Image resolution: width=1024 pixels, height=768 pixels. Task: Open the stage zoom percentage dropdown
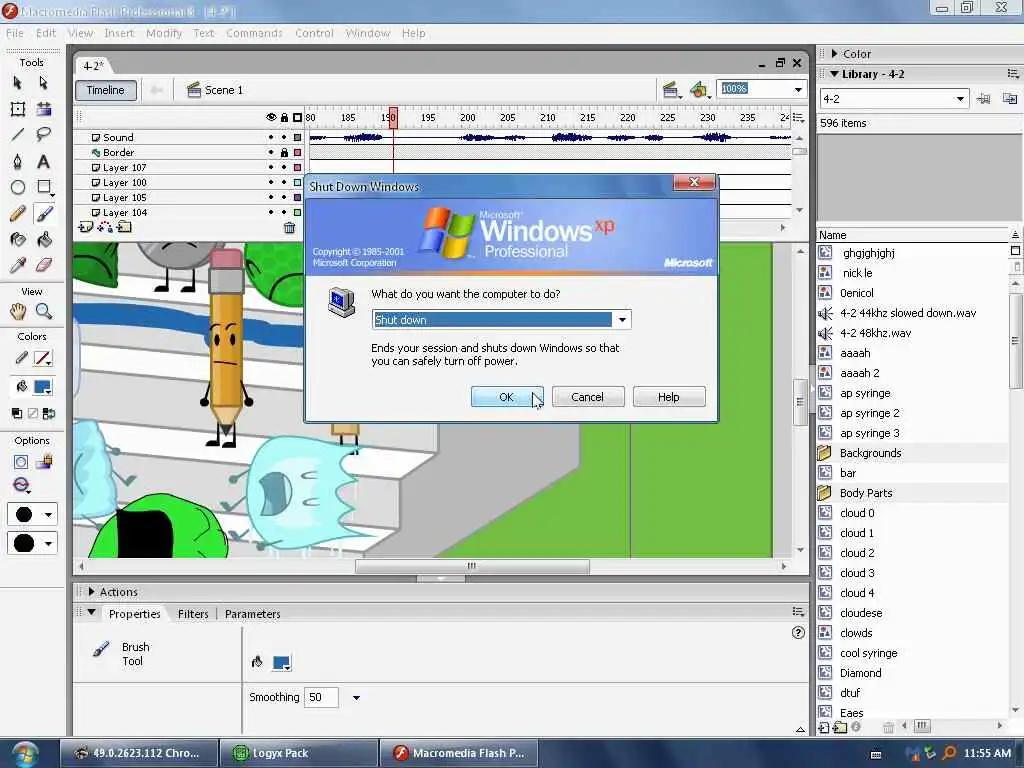(x=798, y=89)
